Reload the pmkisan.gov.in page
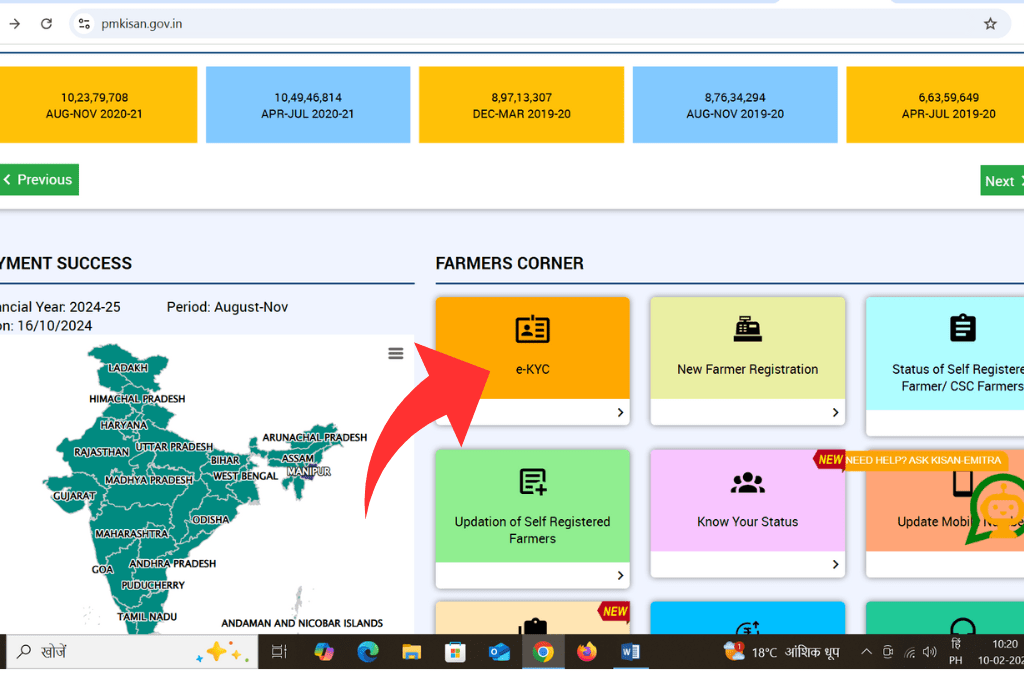 pos(46,24)
